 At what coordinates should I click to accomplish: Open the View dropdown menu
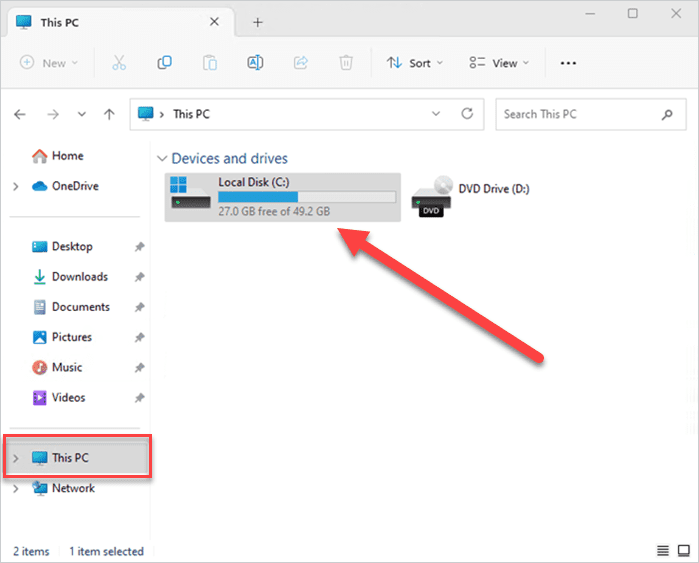point(499,63)
